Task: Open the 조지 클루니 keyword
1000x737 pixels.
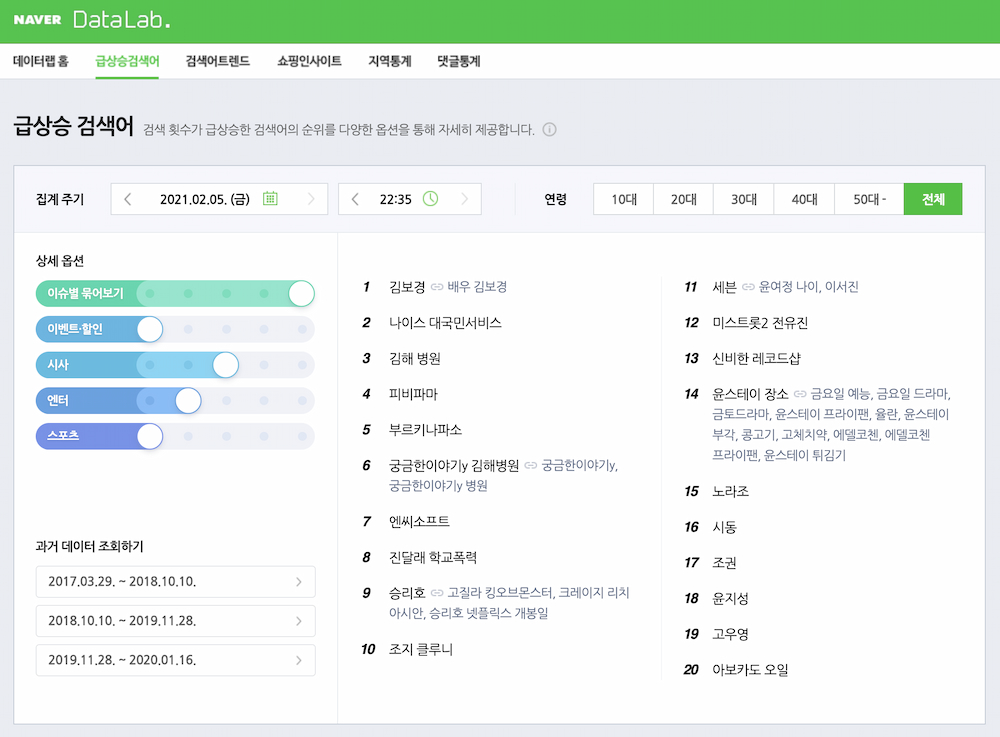Action: 421,649
